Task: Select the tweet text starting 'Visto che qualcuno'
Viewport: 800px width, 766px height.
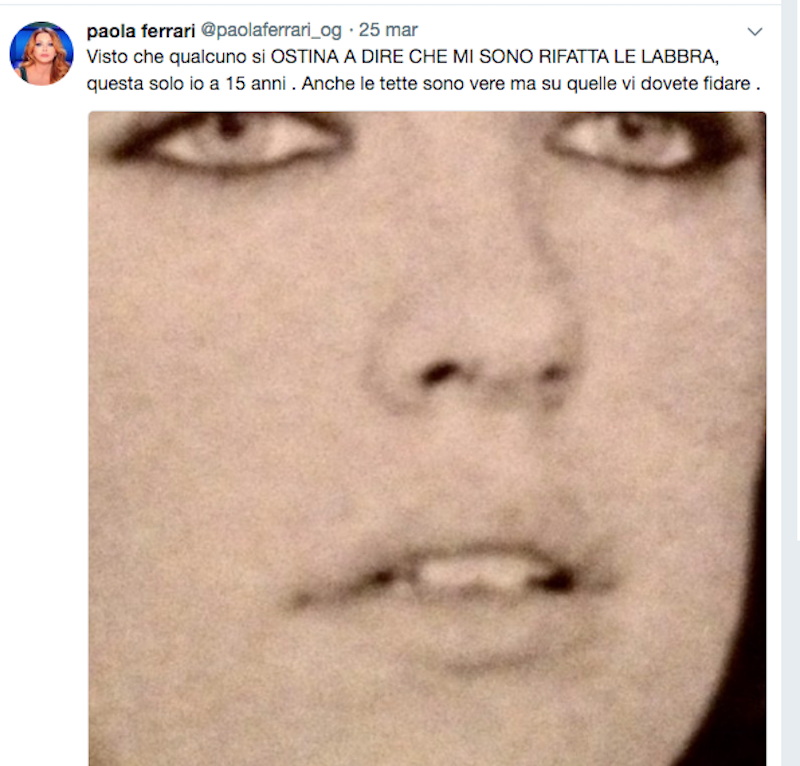Action: (x=423, y=70)
